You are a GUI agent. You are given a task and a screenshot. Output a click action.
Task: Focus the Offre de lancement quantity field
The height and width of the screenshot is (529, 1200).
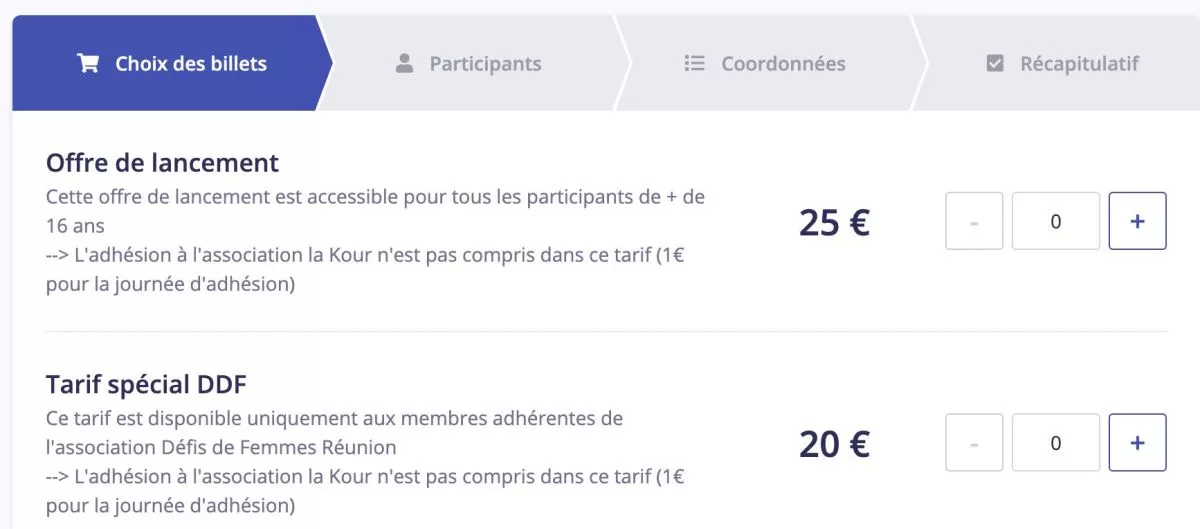click(1055, 221)
